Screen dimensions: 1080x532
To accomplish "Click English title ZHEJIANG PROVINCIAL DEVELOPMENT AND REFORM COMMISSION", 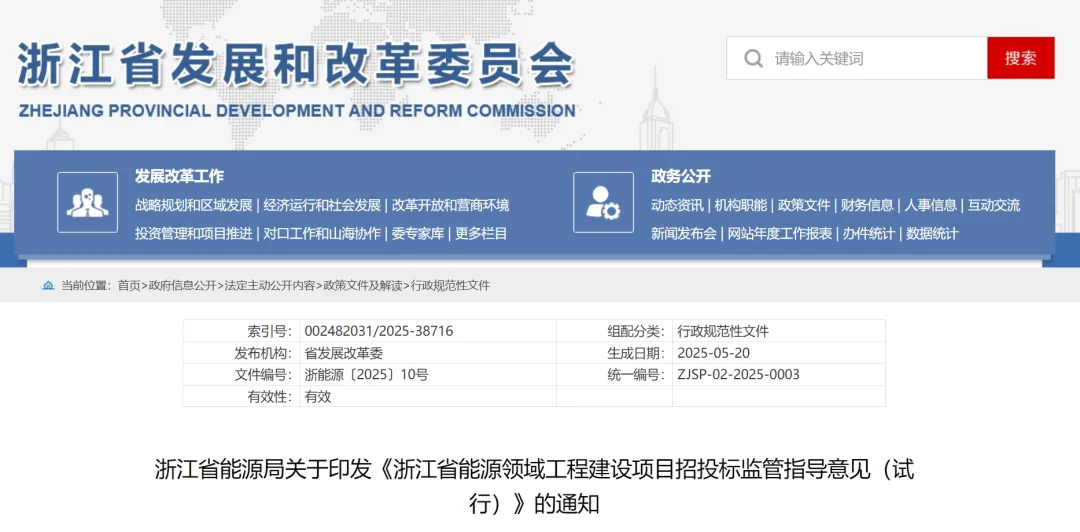I will click(x=297, y=110).
